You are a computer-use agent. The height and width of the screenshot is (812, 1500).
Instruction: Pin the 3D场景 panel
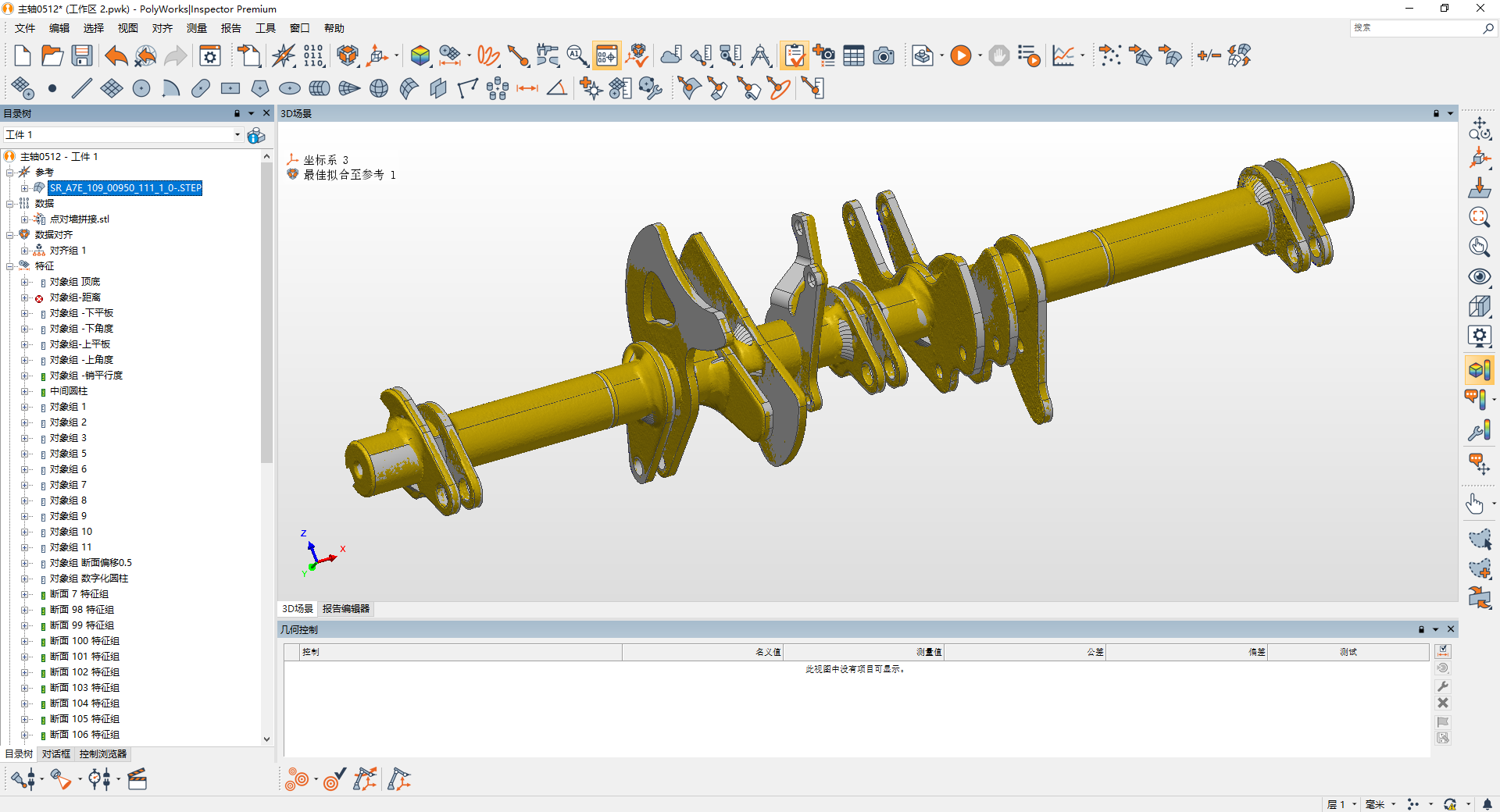[1436, 114]
